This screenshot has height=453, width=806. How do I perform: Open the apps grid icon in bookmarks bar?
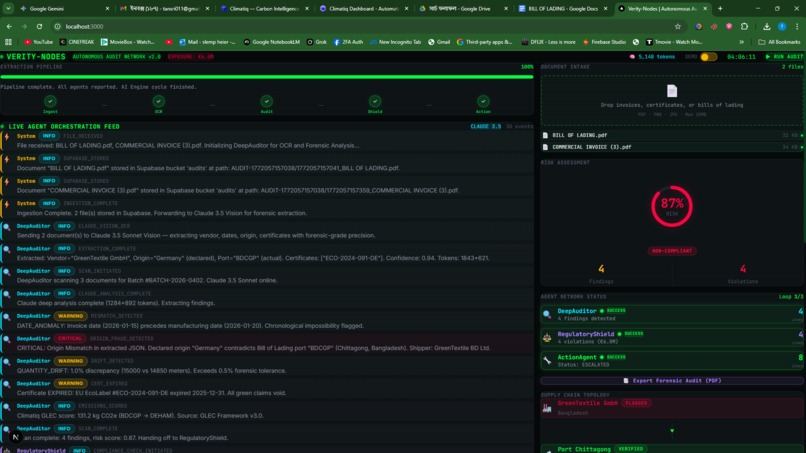(8, 42)
